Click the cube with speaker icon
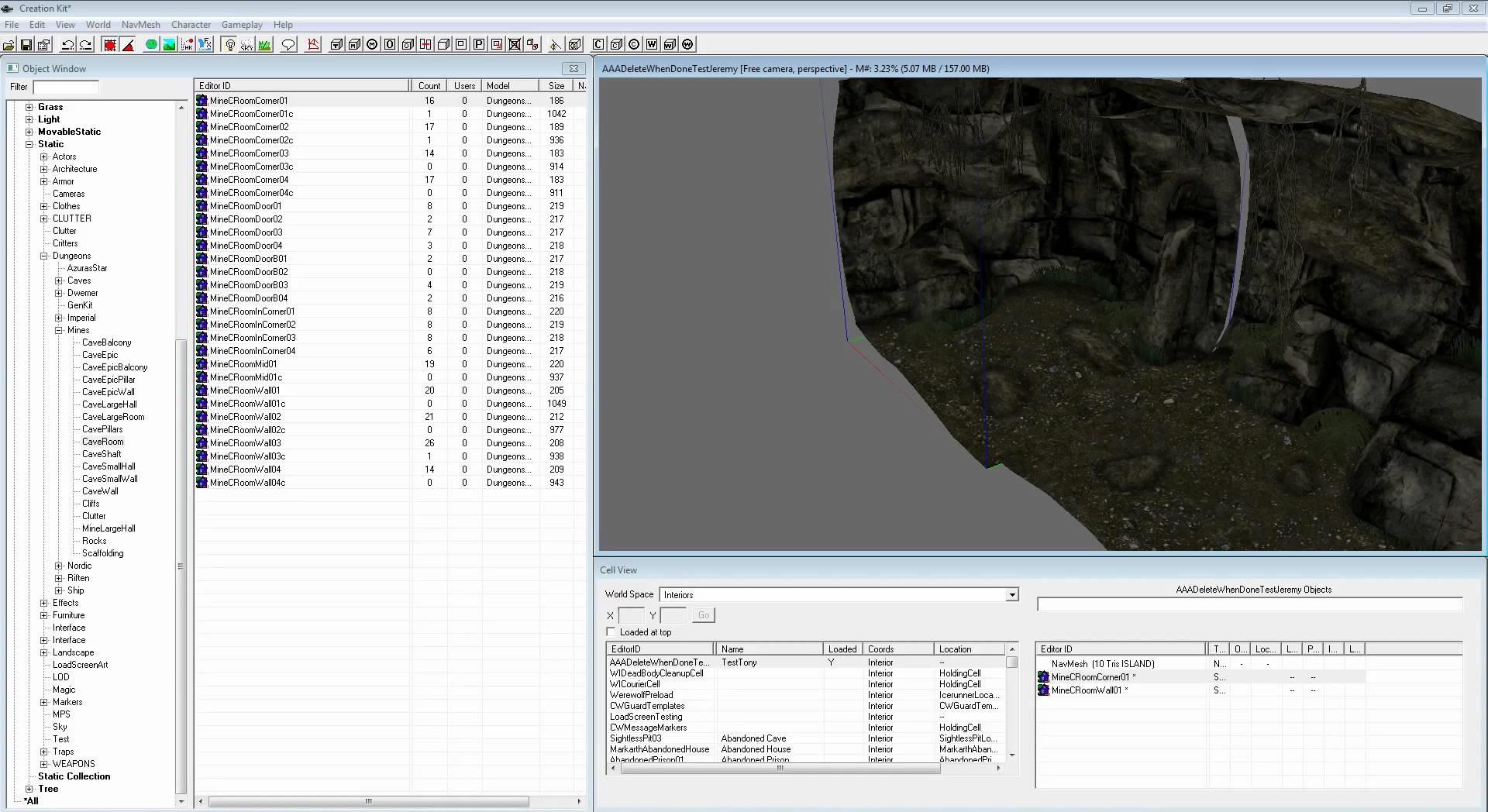This screenshot has height=812, width=1488. pyautogui.click(x=575, y=44)
